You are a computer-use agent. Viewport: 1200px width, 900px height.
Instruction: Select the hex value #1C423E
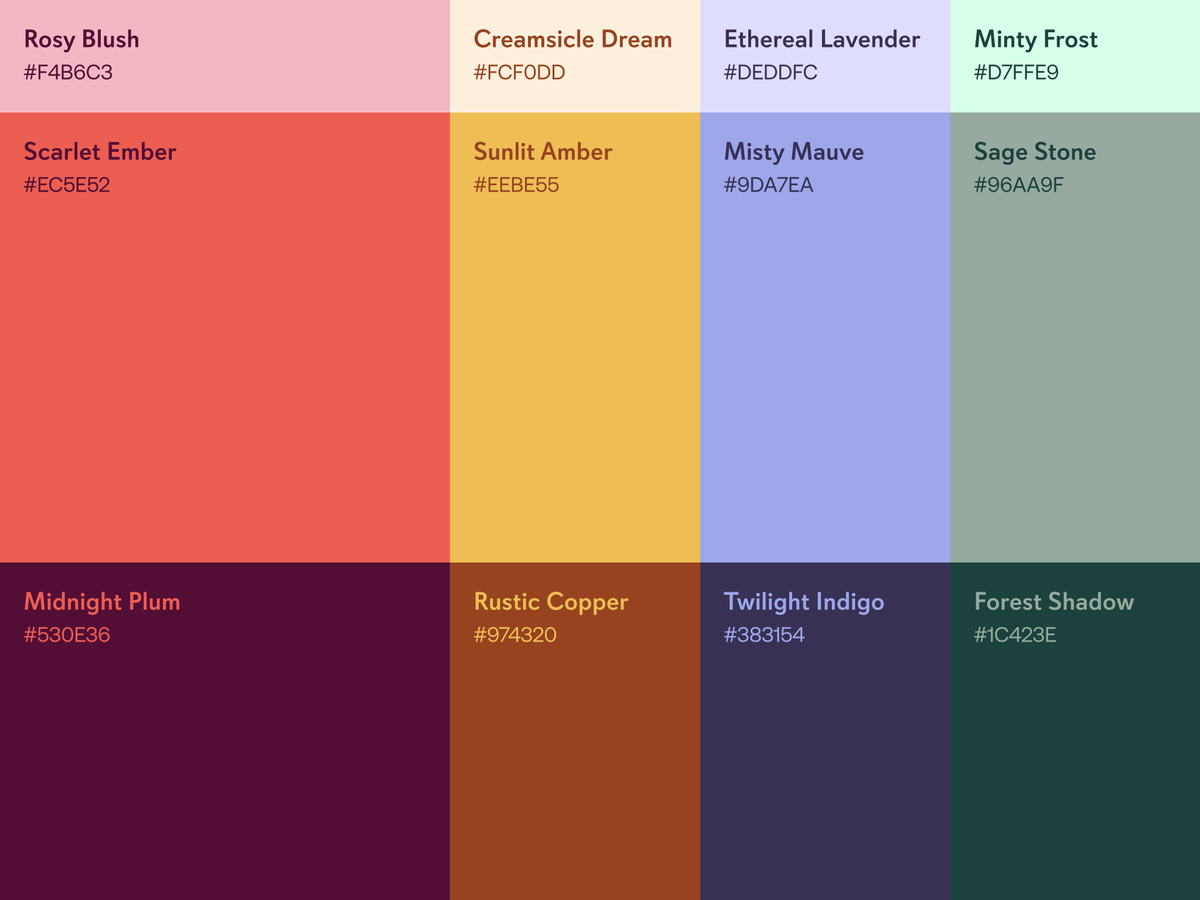pos(1015,634)
